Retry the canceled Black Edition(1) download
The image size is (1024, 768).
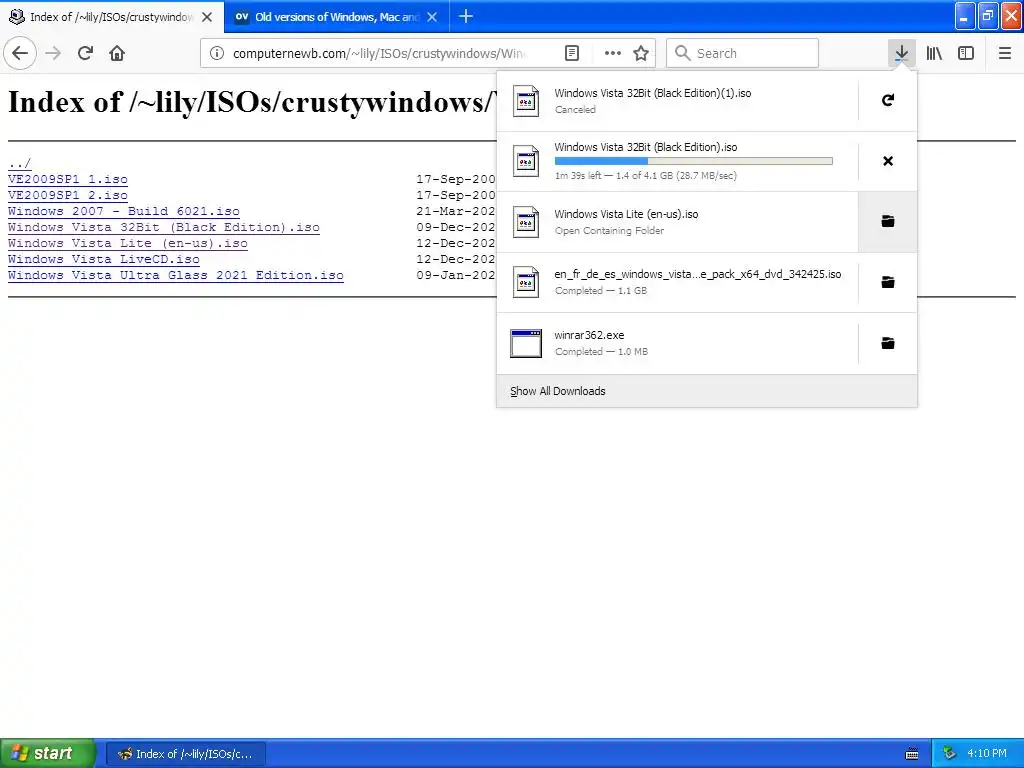click(x=888, y=100)
